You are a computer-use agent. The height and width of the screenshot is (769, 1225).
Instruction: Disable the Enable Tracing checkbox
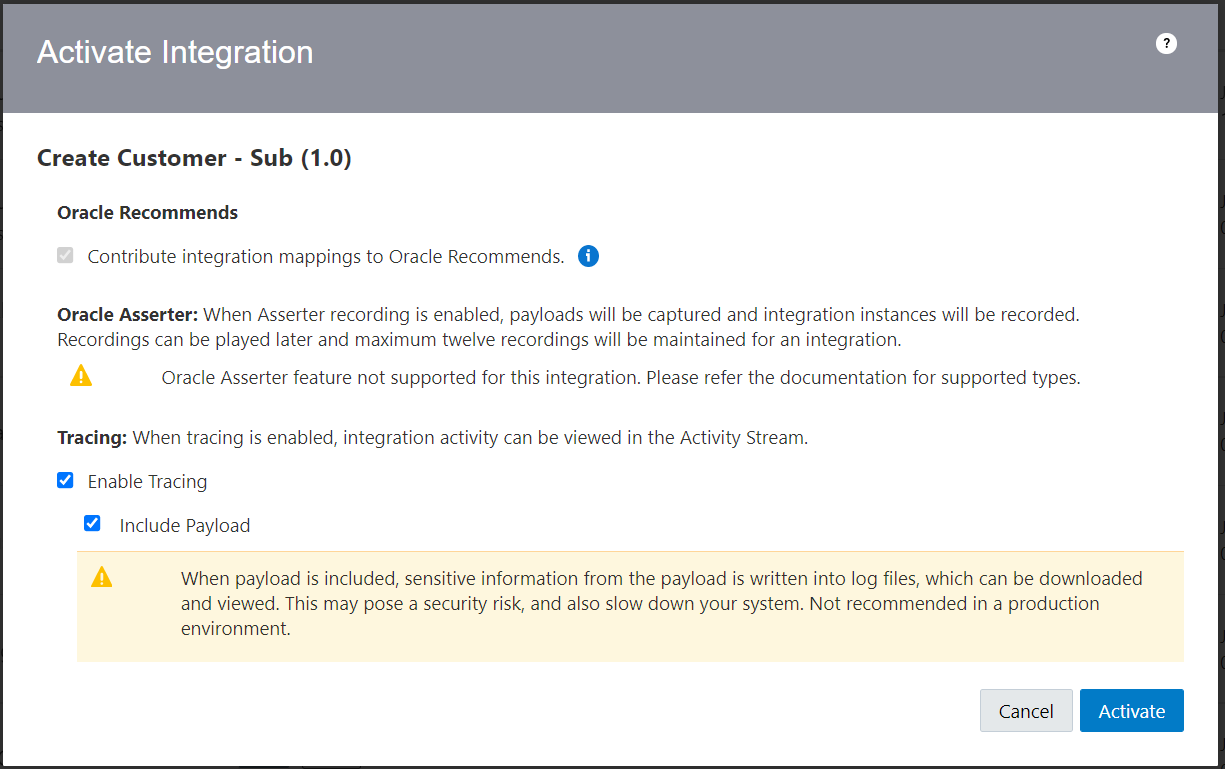65,480
